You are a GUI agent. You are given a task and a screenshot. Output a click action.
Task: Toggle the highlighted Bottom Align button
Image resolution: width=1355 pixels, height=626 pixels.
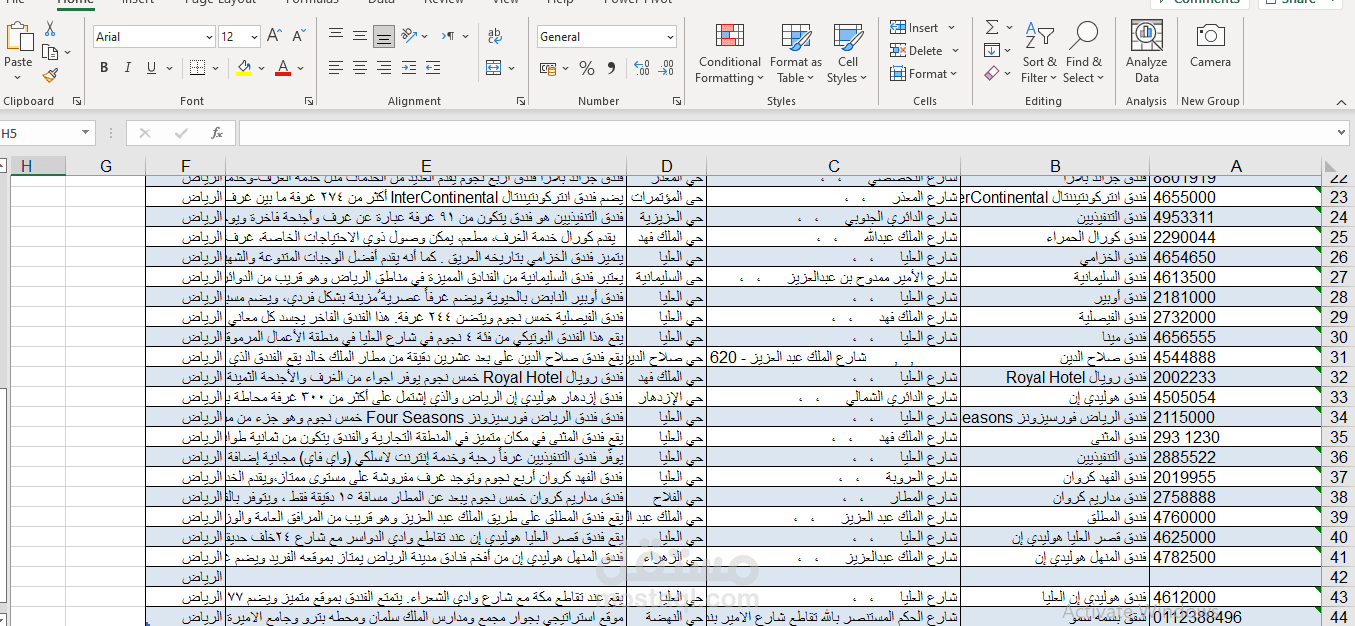point(384,37)
